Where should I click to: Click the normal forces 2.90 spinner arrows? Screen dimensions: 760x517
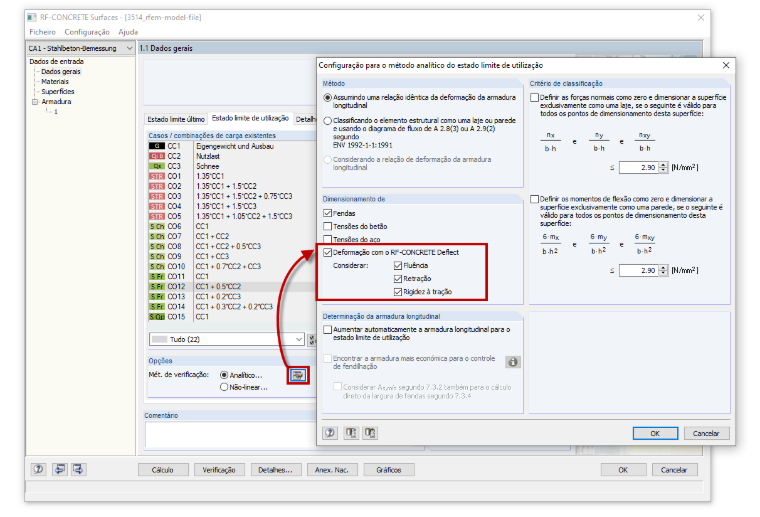pyautogui.click(x=664, y=168)
